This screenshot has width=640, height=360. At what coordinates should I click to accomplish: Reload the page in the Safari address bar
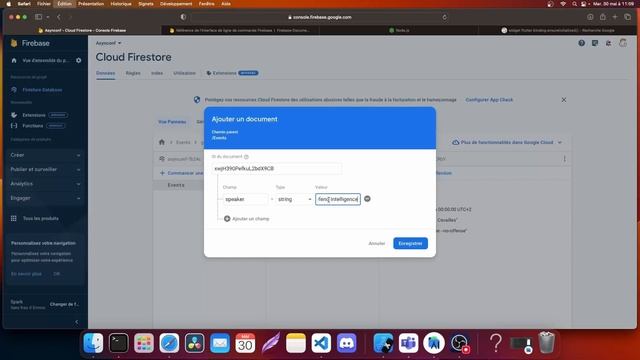pos(444,17)
